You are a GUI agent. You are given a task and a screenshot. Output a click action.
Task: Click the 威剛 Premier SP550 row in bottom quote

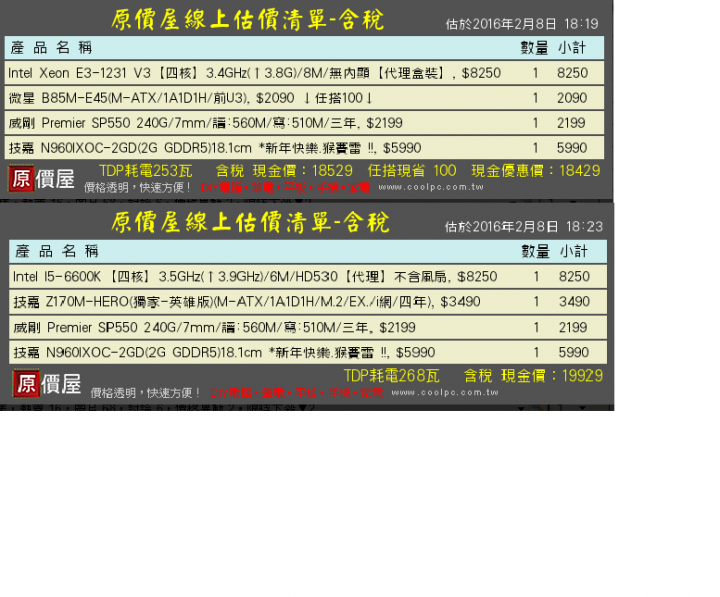(308, 327)
